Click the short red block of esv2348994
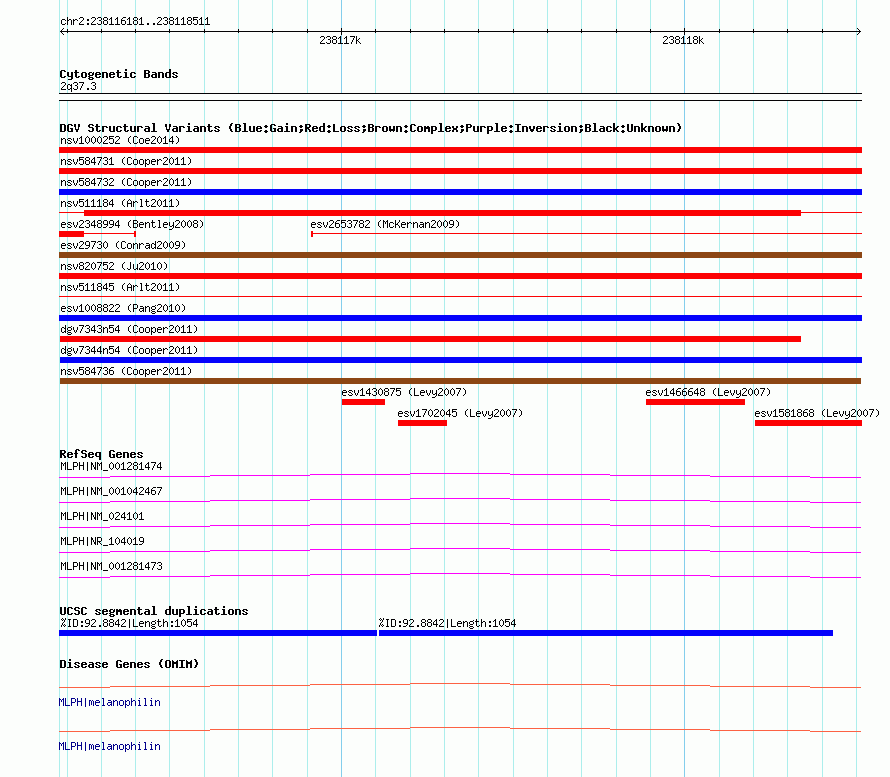The width and height of the screenshot is (890, 777). pyautogui.click(x=72, y=234)
